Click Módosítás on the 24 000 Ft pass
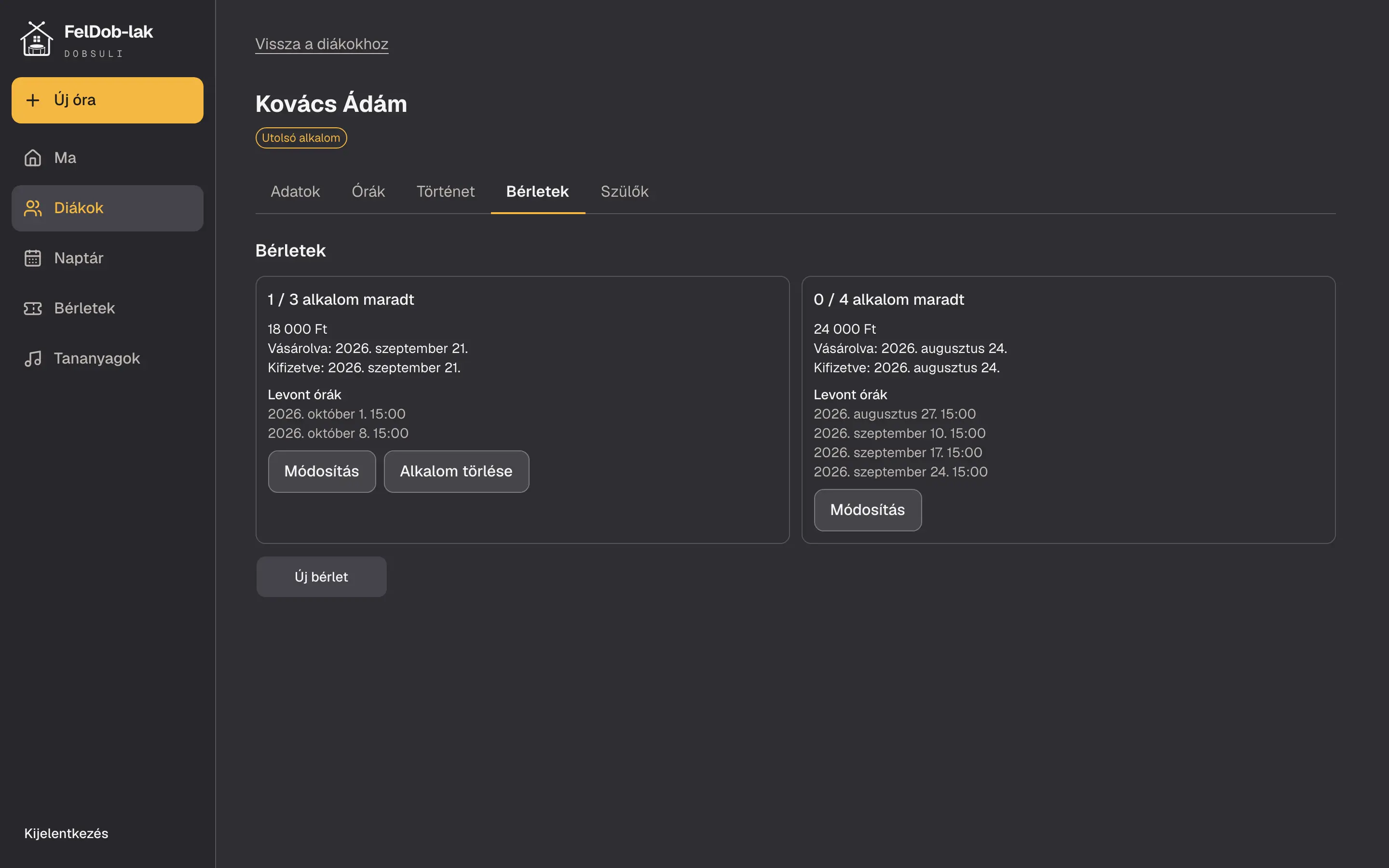 (867, 510)
